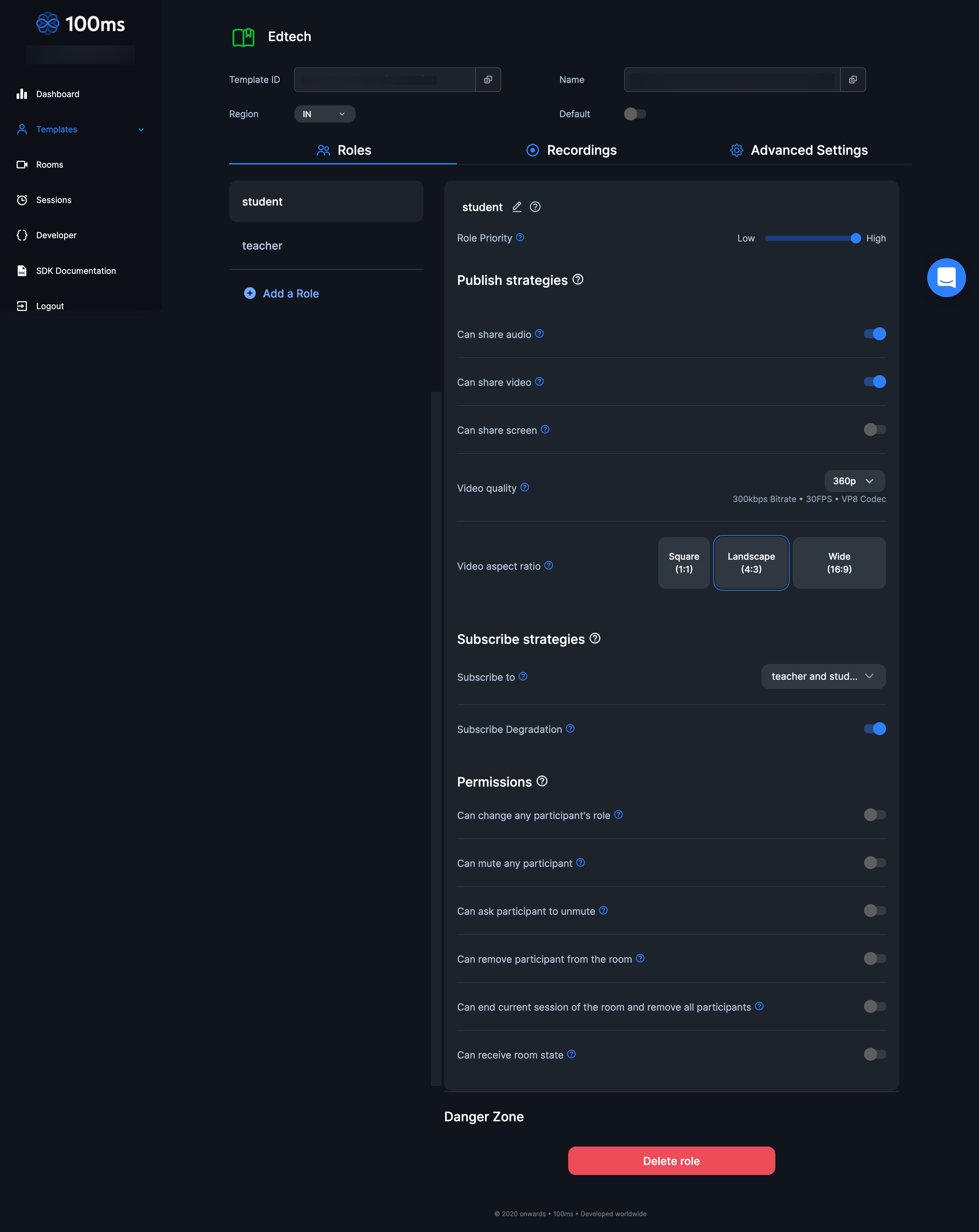Image resolution: width=979 pixels, height=1232 pixels.
Task: Click the 100ms logo
Action: [x=81, y=23]
